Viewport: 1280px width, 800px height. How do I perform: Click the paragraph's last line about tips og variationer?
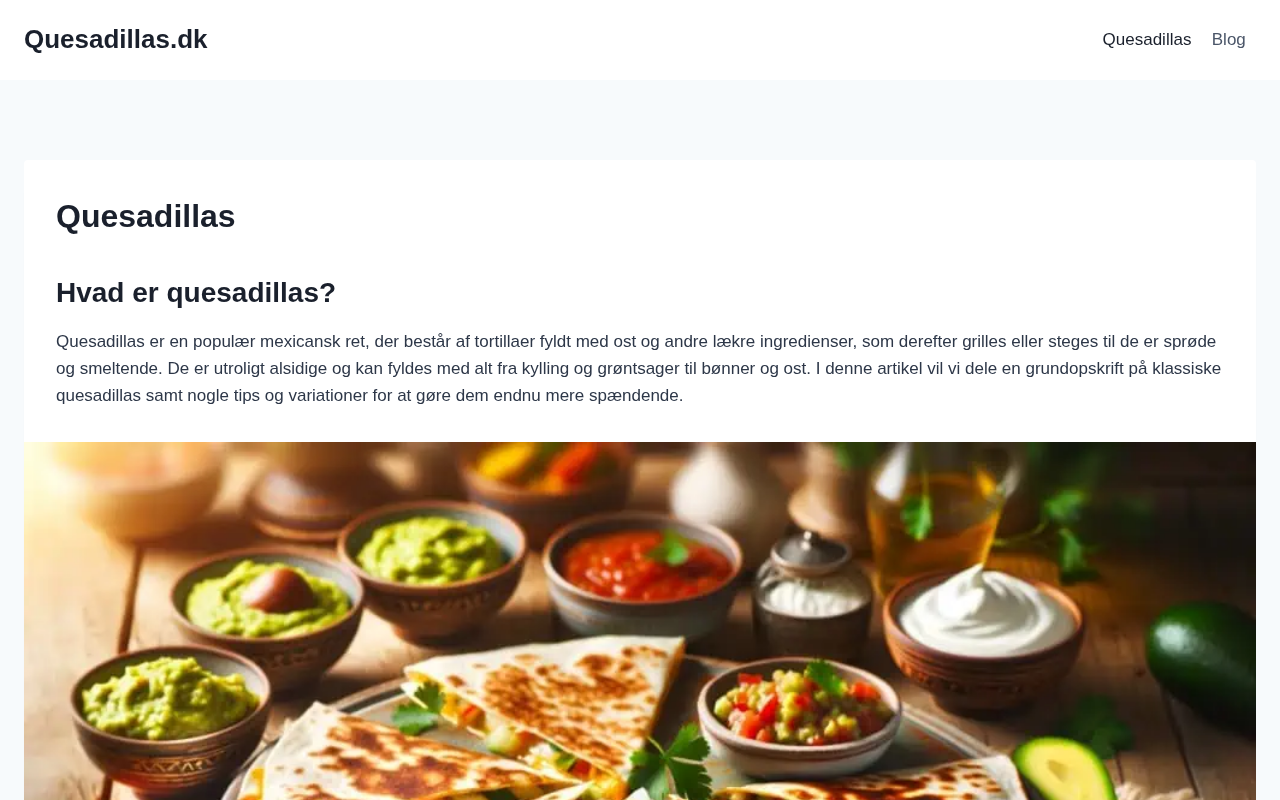coord(370,395)
